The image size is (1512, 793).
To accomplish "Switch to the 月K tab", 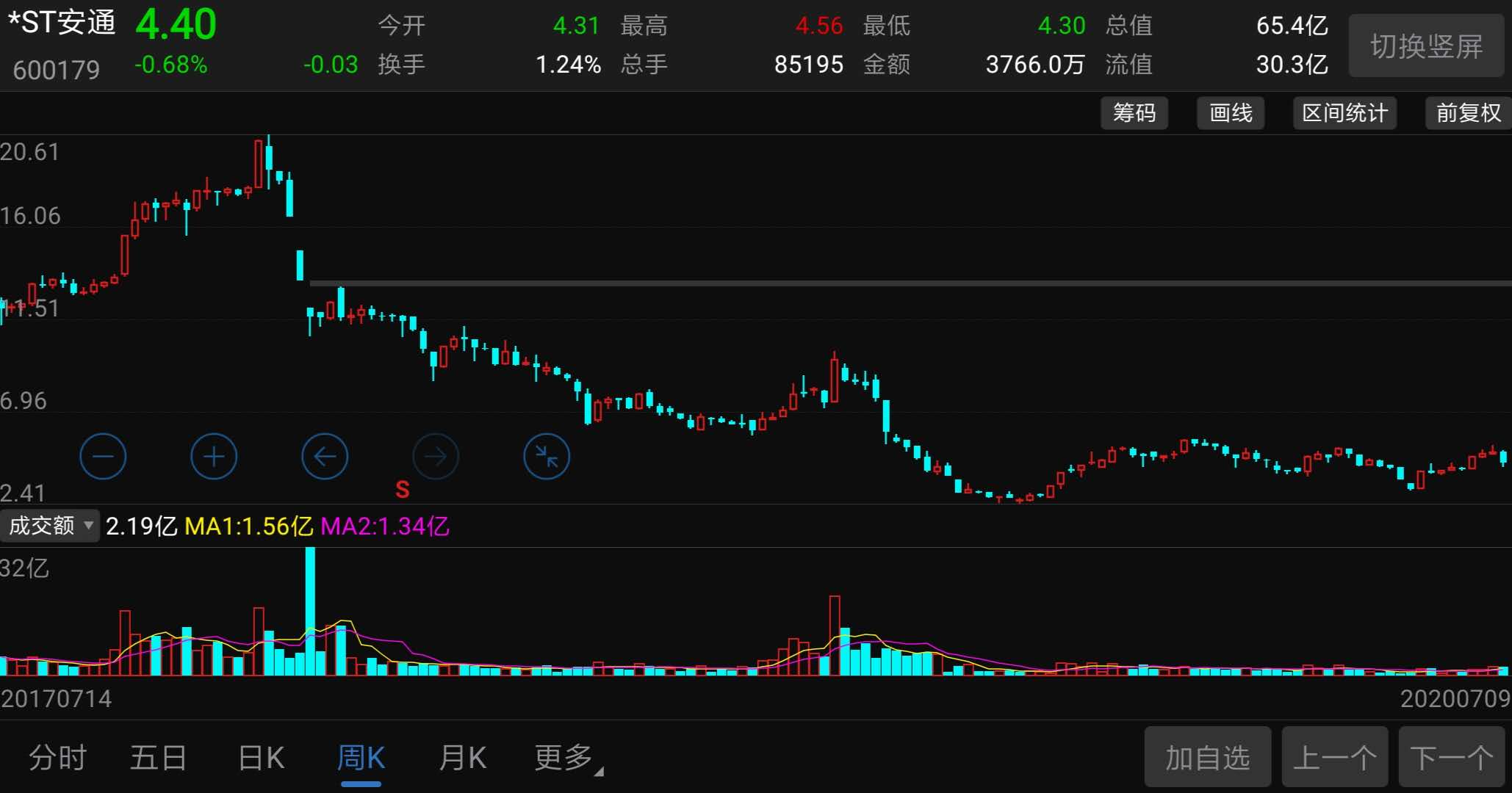I will coord(462,758).
